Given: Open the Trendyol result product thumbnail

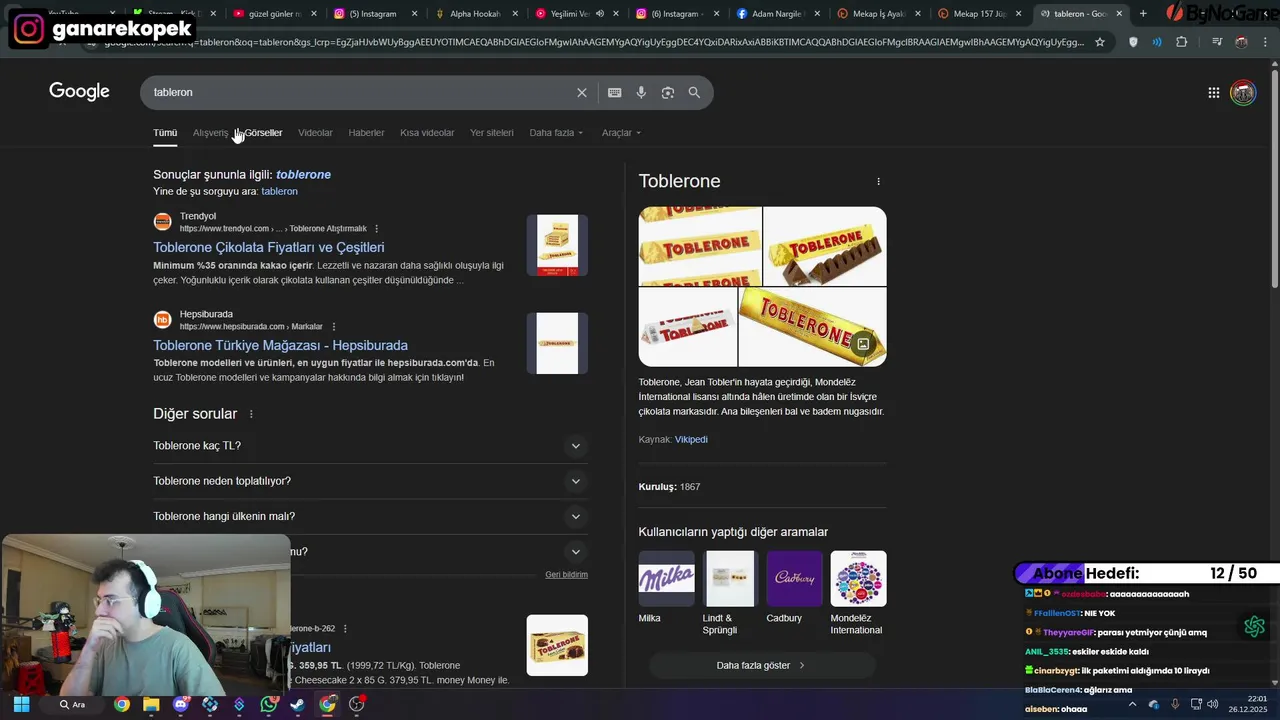Looking at the screenshot, I should tap(557, 245).
